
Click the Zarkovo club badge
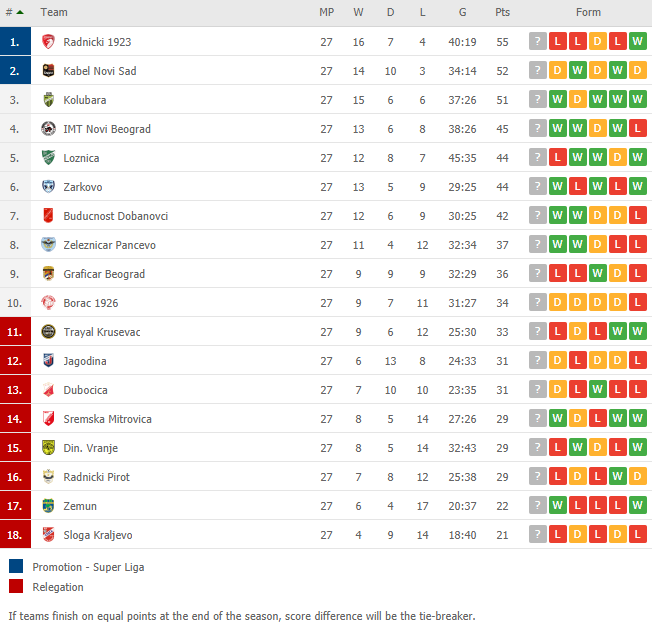click(x=48, y=187)
